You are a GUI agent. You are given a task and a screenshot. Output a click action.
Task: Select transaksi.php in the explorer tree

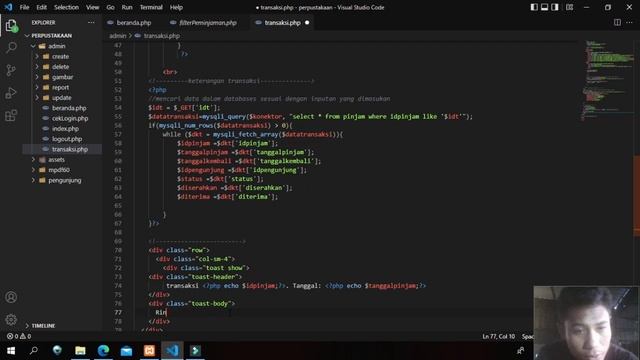[x=62, y=149]
